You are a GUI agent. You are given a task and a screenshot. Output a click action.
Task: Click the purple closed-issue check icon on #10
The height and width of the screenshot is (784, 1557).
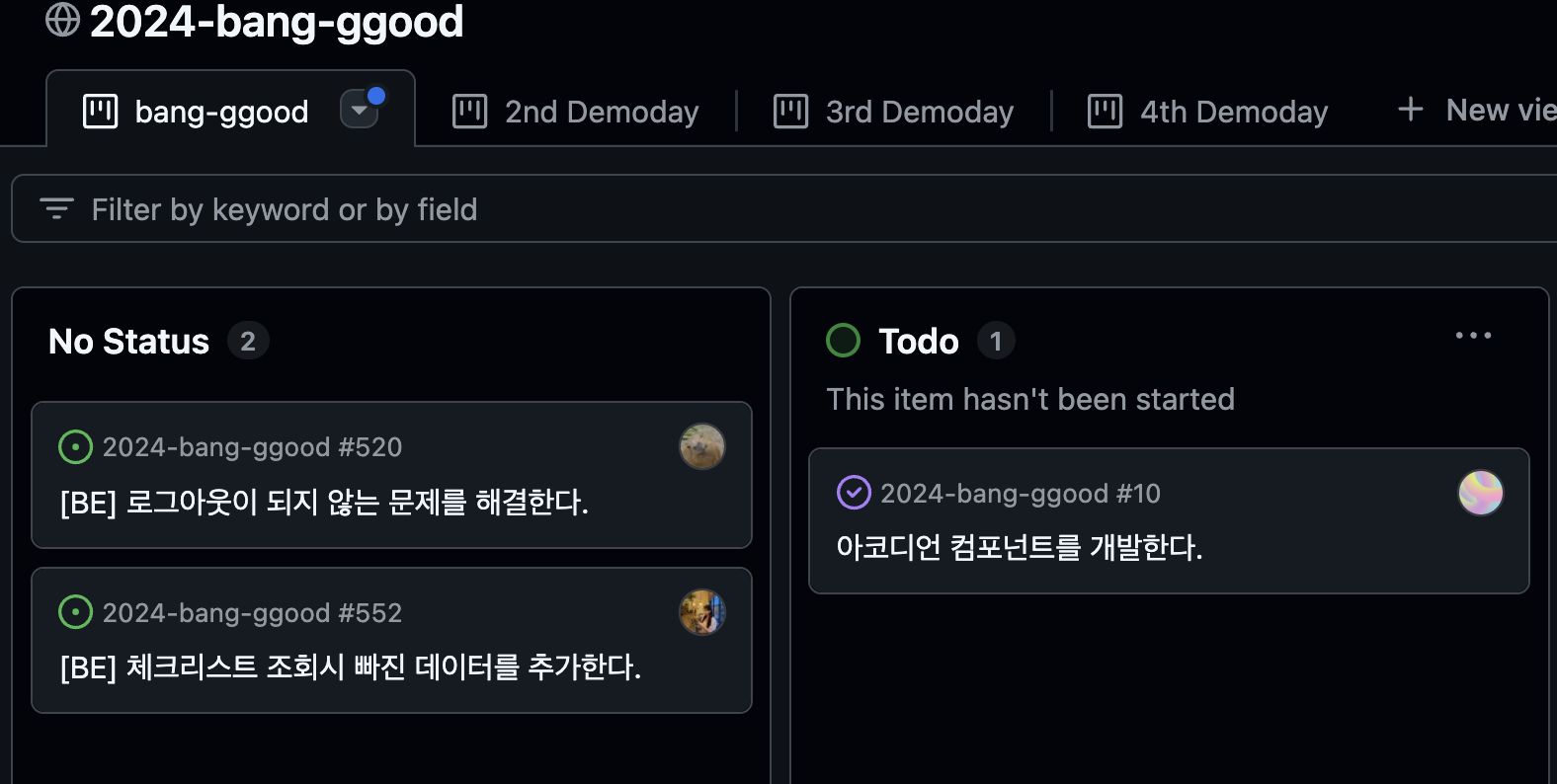click(x=854, y=492)
